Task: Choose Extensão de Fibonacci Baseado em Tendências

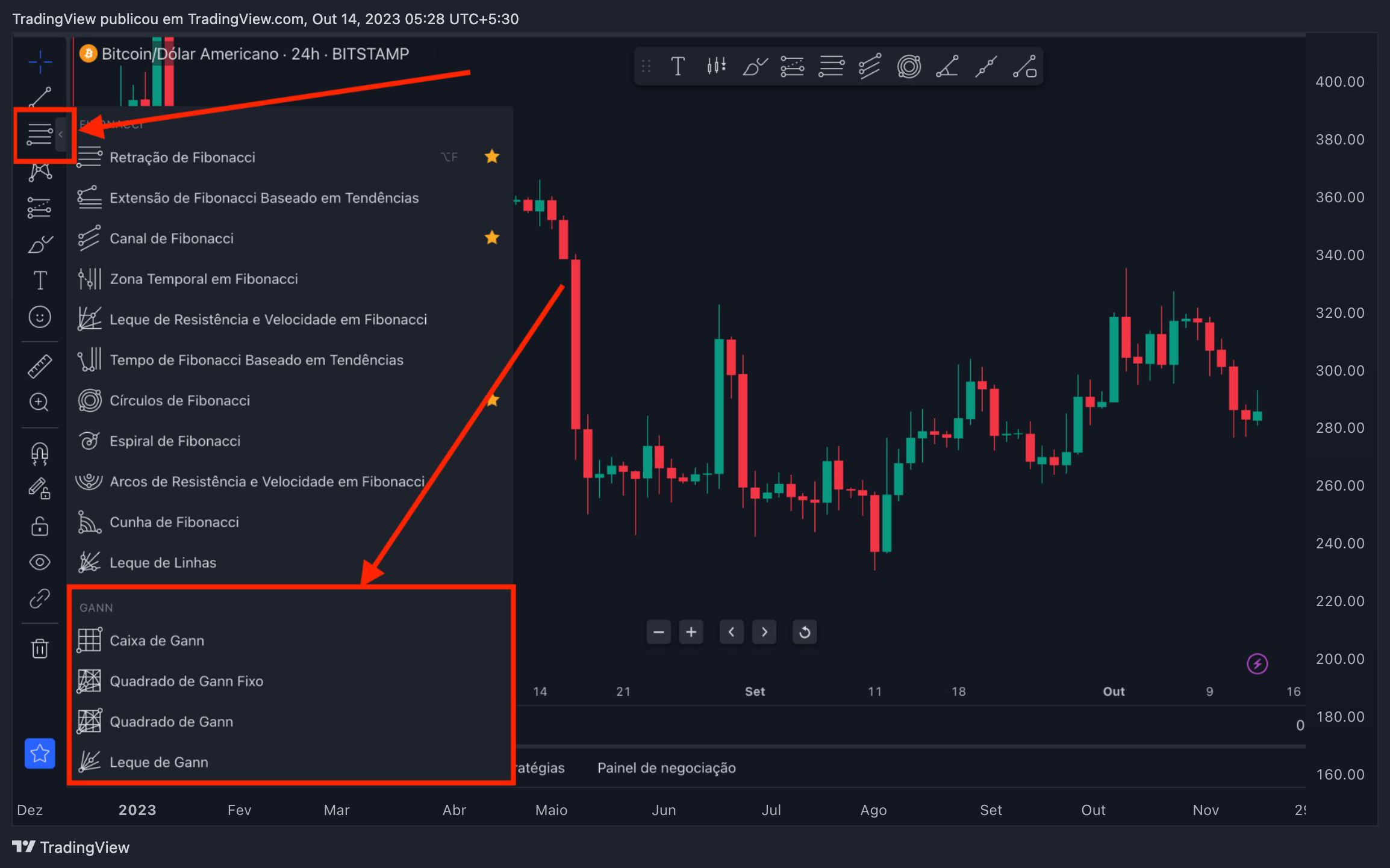Action: tap(290, 198)
